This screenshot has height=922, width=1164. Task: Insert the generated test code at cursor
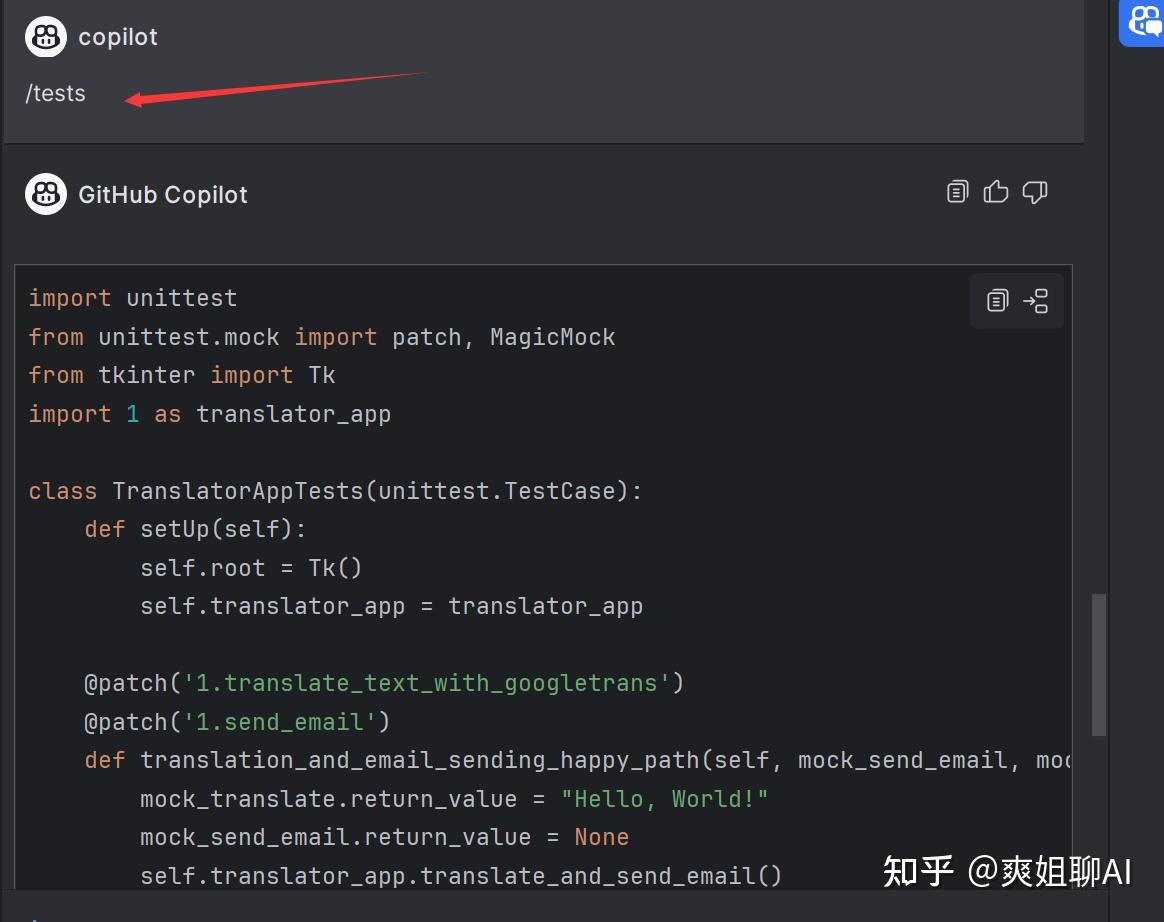click(x=1037, y=300)
